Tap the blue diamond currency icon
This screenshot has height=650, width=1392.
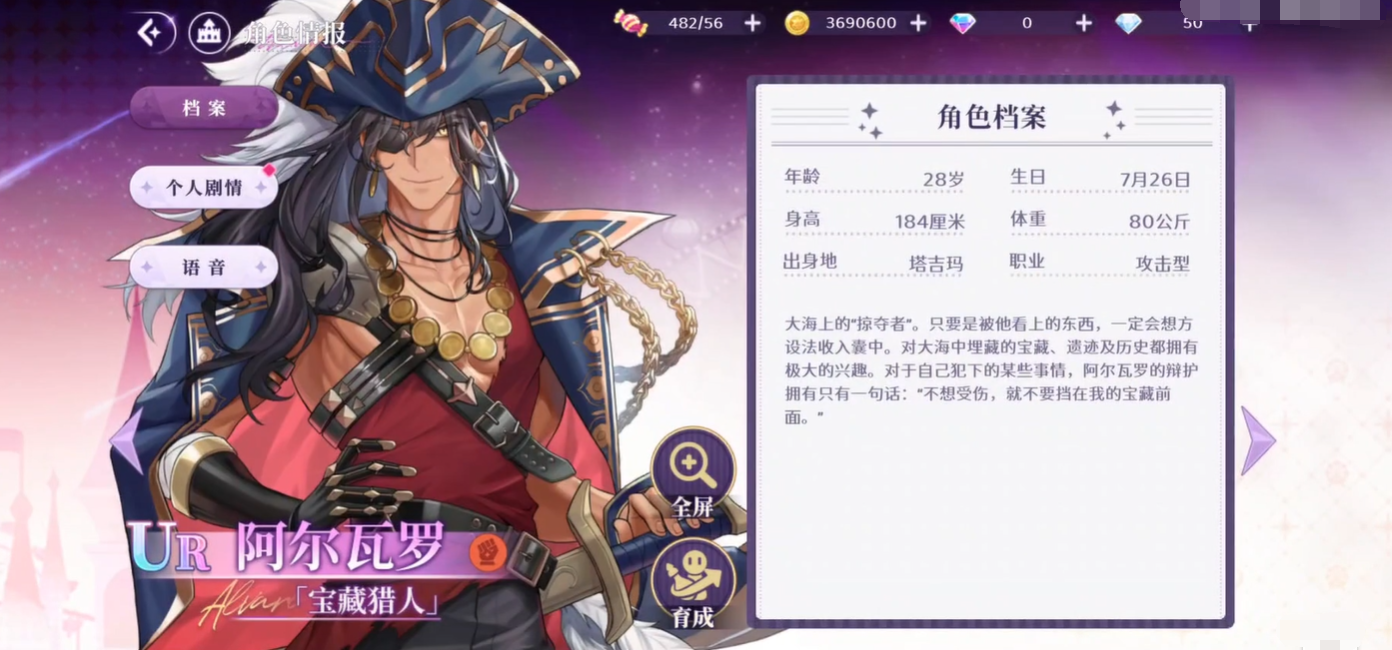tap(1128, 23)
